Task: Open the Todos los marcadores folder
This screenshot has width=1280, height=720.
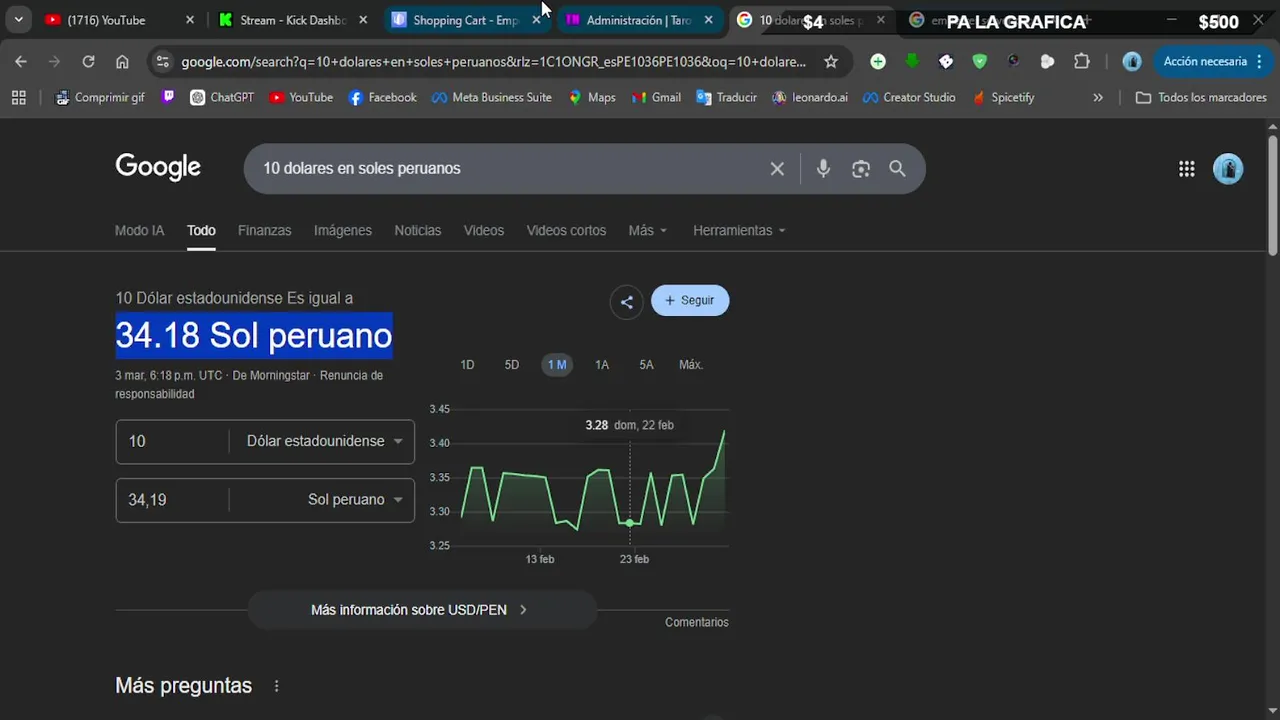Action: [1201, 98]
